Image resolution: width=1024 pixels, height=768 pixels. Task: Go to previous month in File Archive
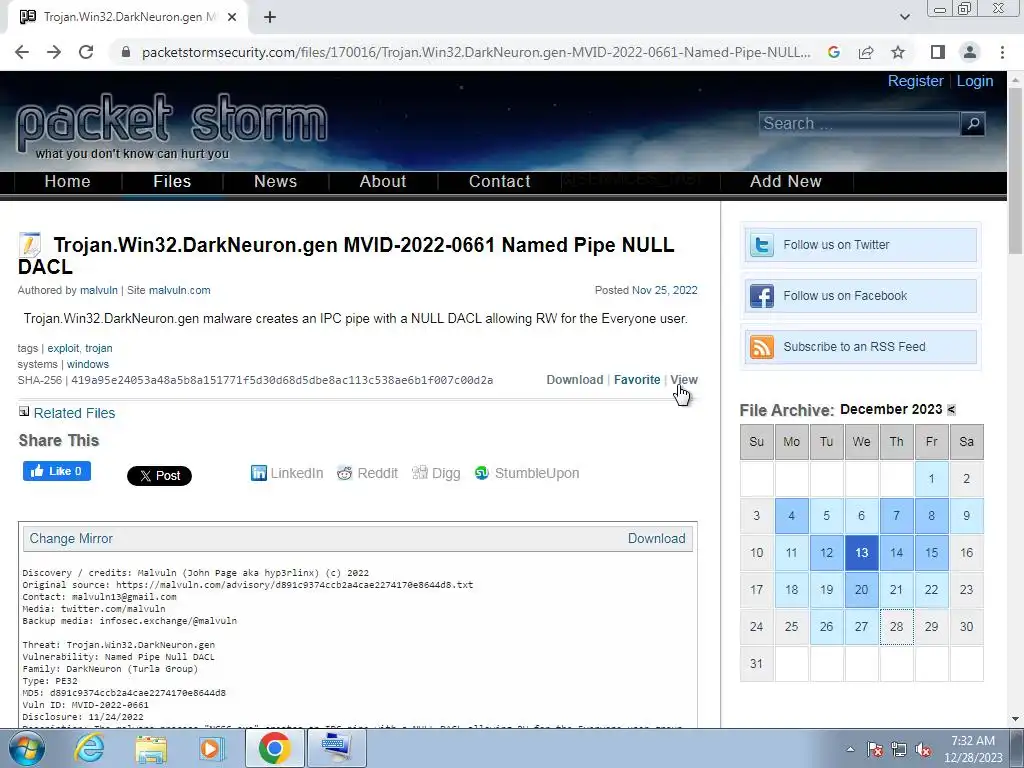[x=951, y=409]
